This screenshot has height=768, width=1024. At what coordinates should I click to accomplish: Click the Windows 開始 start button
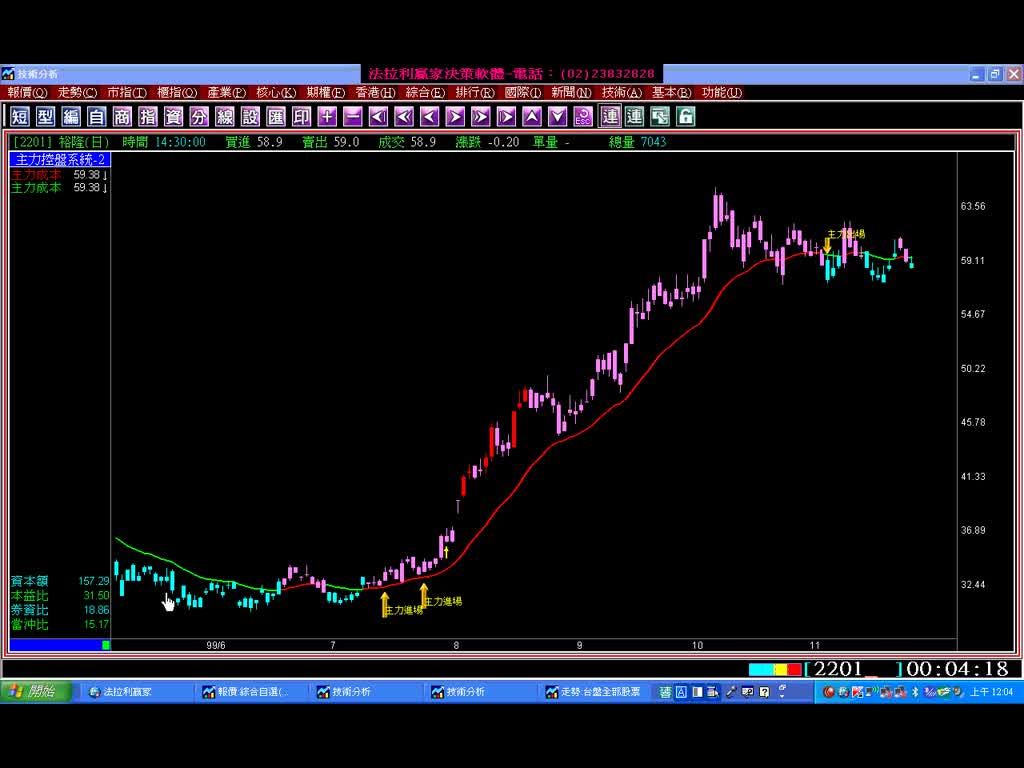pyautogui.click(x=36, y=692)
